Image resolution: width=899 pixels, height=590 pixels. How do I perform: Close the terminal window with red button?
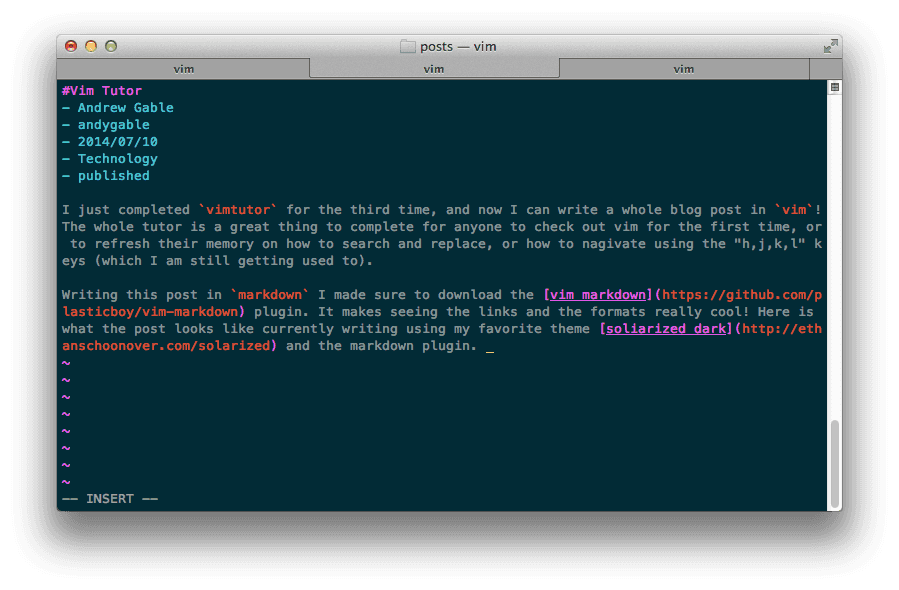point(71,46)
